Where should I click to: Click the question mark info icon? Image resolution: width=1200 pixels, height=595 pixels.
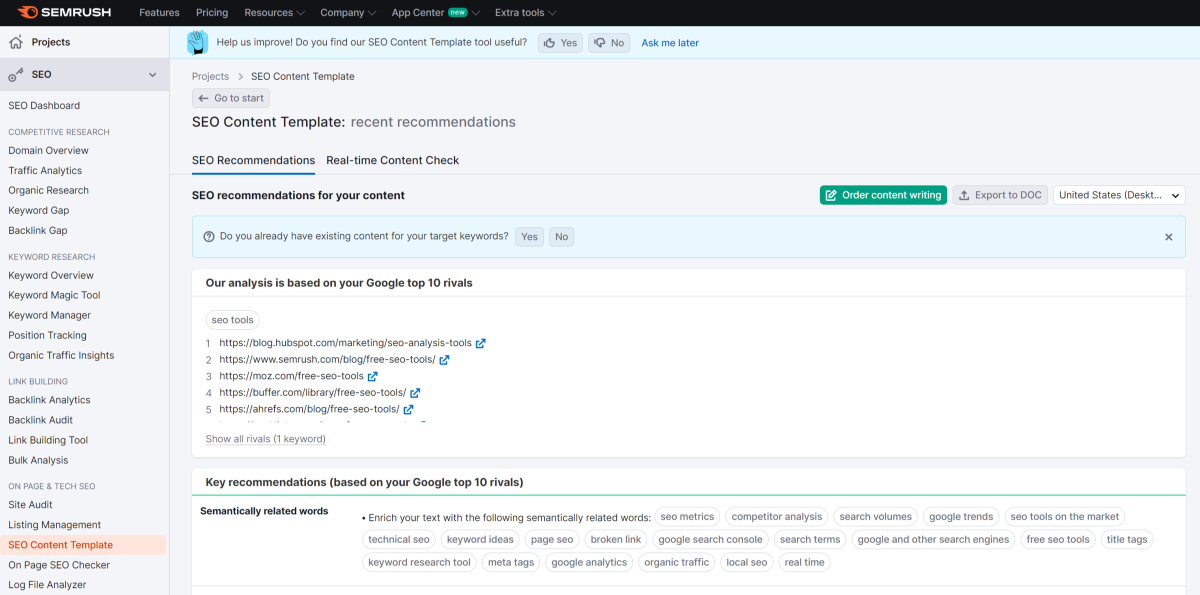coord(209,237)
